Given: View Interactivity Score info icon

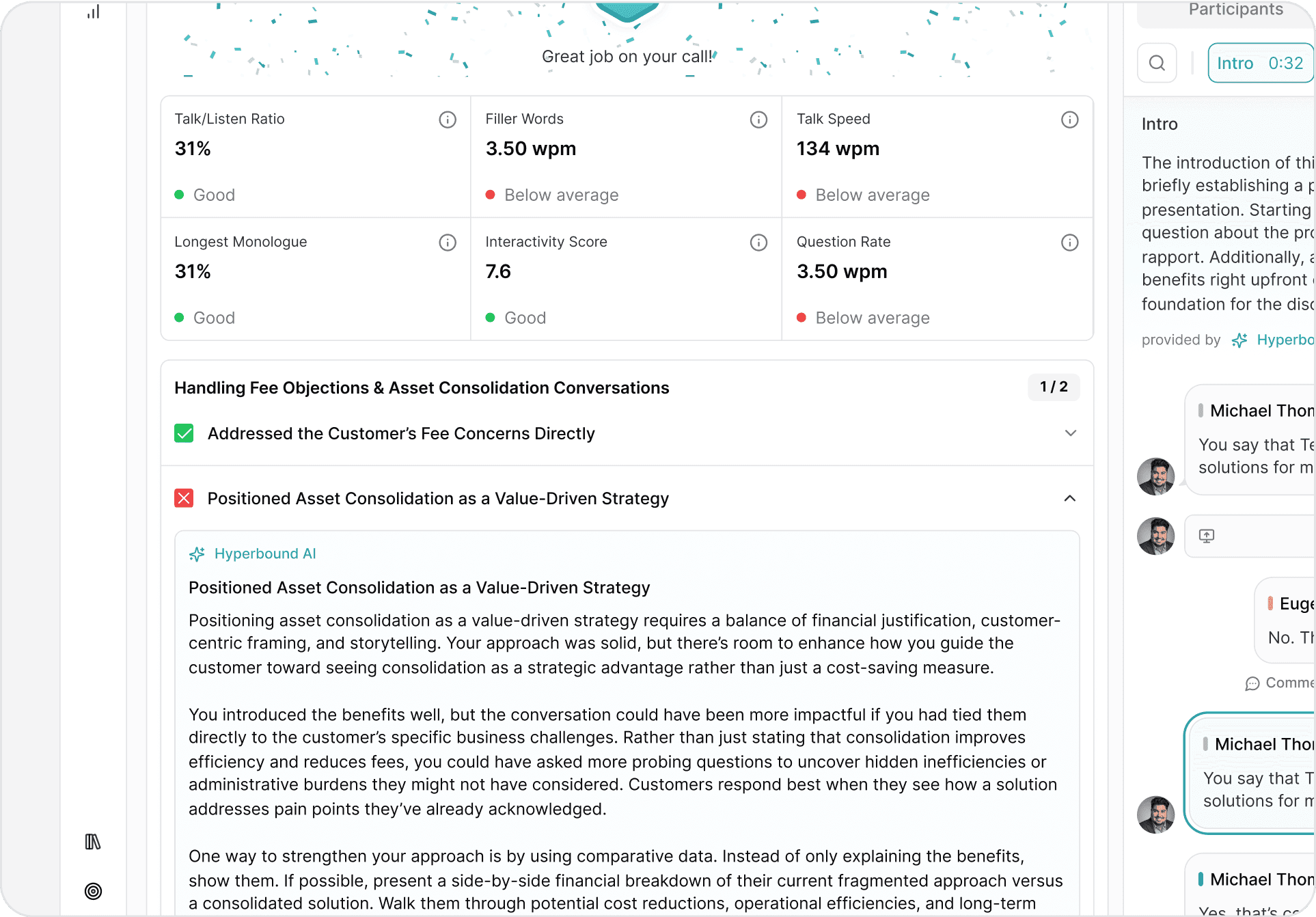Looking at the screenshot, I should [758, 243].
